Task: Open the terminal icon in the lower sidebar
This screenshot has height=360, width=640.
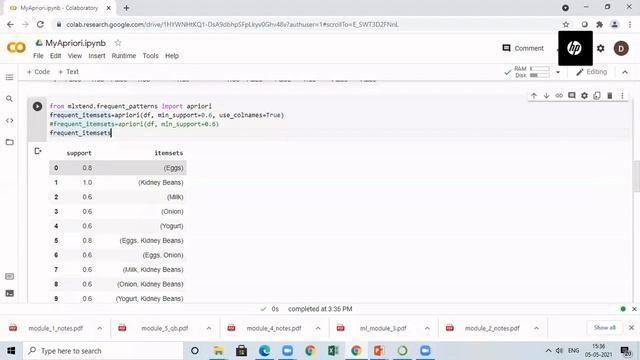Action: (x=9, y=293)
